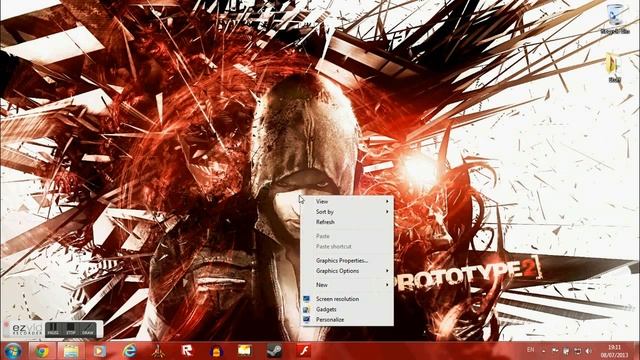This screenshot has width=640, height=360.
Task: Open the volume speaker tray icon
Action: point(588,351)
